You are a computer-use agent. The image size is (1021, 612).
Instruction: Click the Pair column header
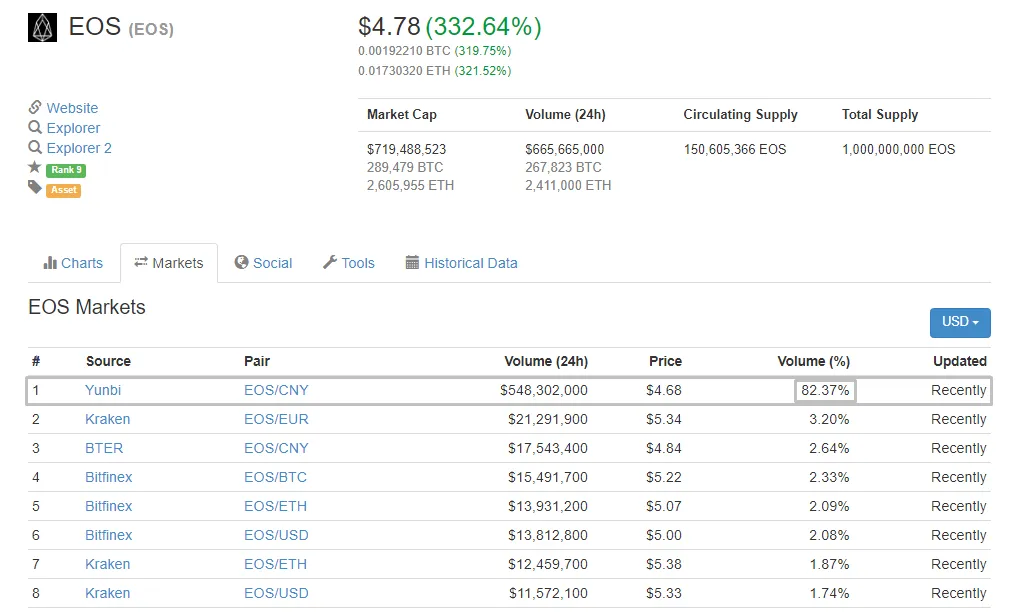[257, 361]
